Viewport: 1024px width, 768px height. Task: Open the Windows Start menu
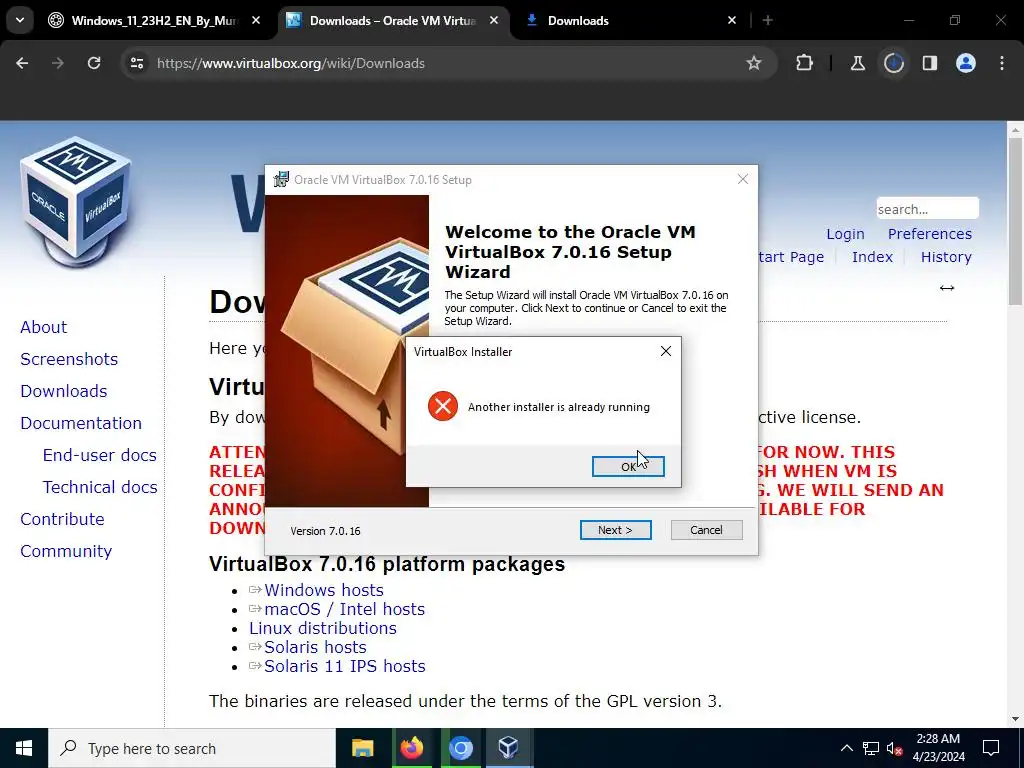(x=24, y=748)
